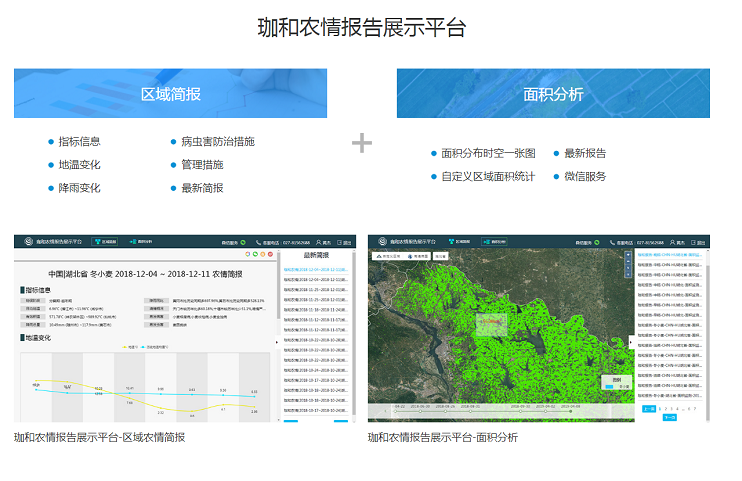Viewport: 742px width, 481px height.
Task: Click the 面积分析 blue banner
Action: click(553, 94)
